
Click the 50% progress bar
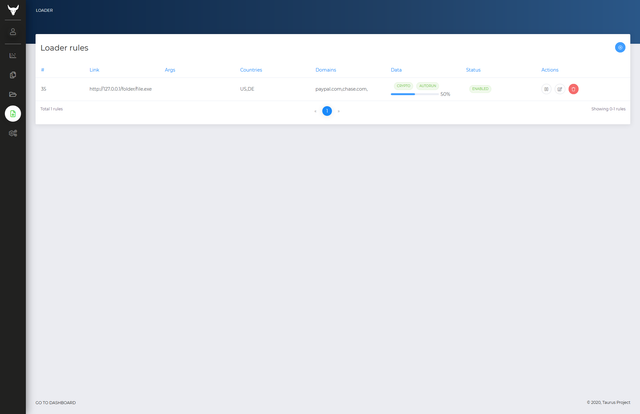(415, 94)
